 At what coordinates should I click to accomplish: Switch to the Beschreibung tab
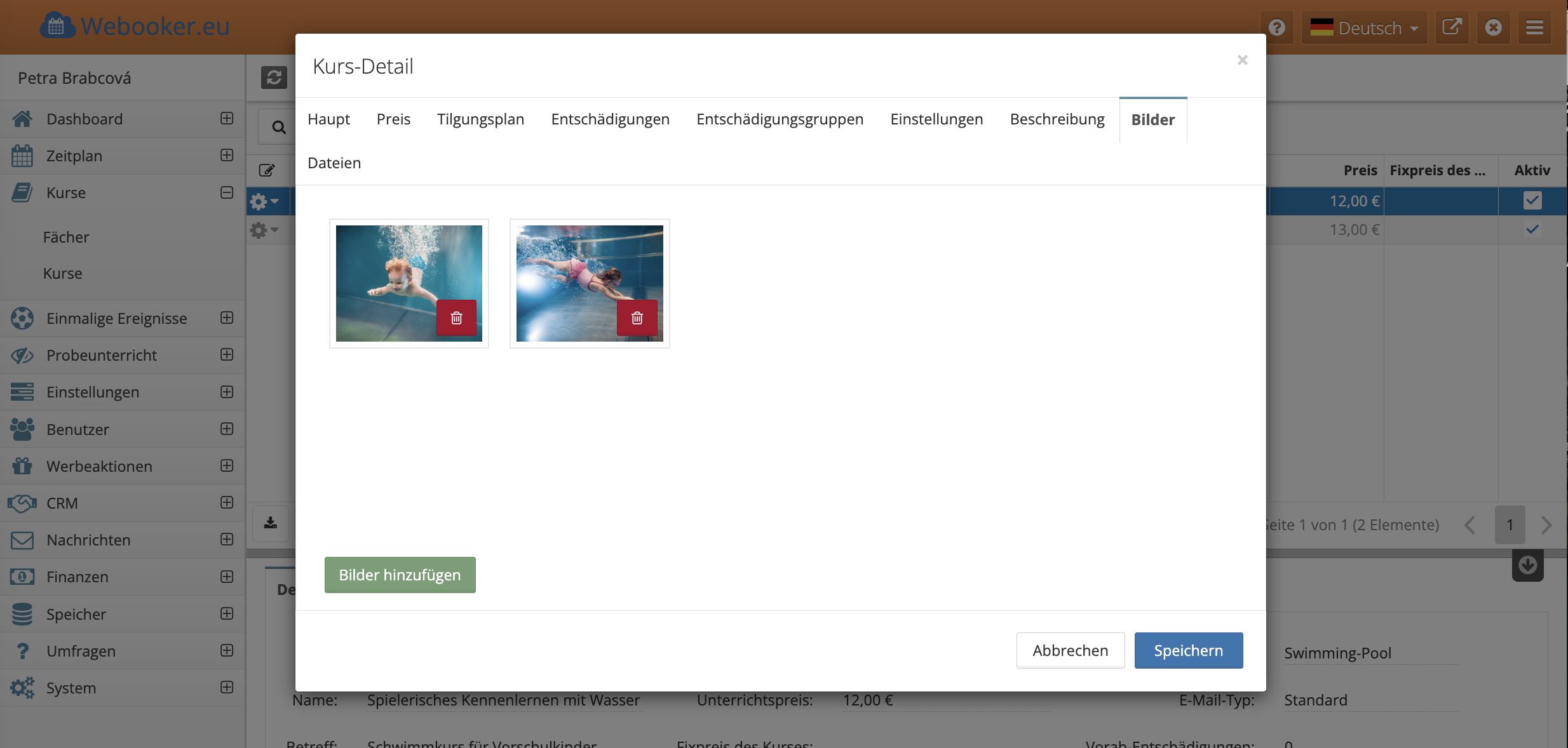(1057, 119)
